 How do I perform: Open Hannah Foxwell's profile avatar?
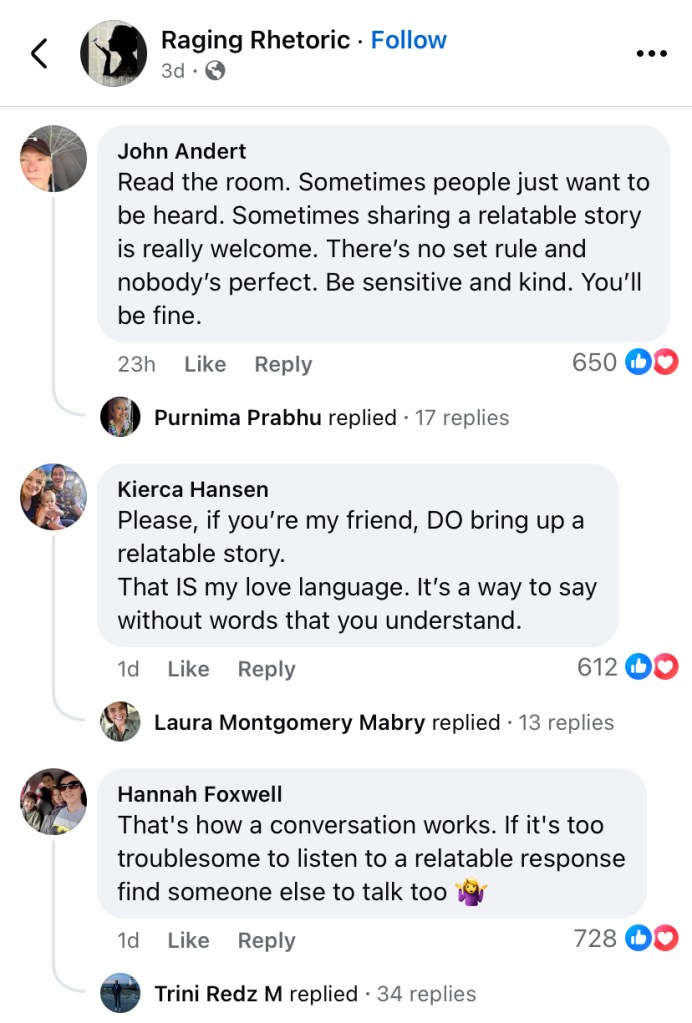point(54,801)
